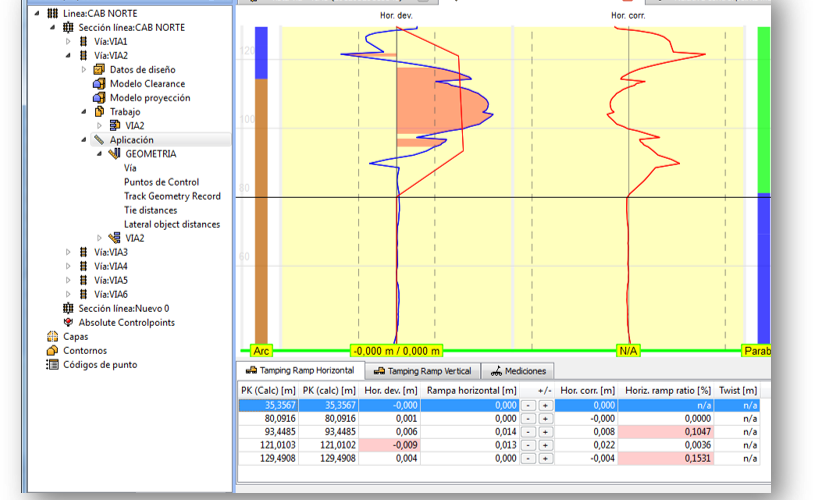Click the Códigos de punto list icon
This screenshot has height=500, width=813.
coord(53,365)
